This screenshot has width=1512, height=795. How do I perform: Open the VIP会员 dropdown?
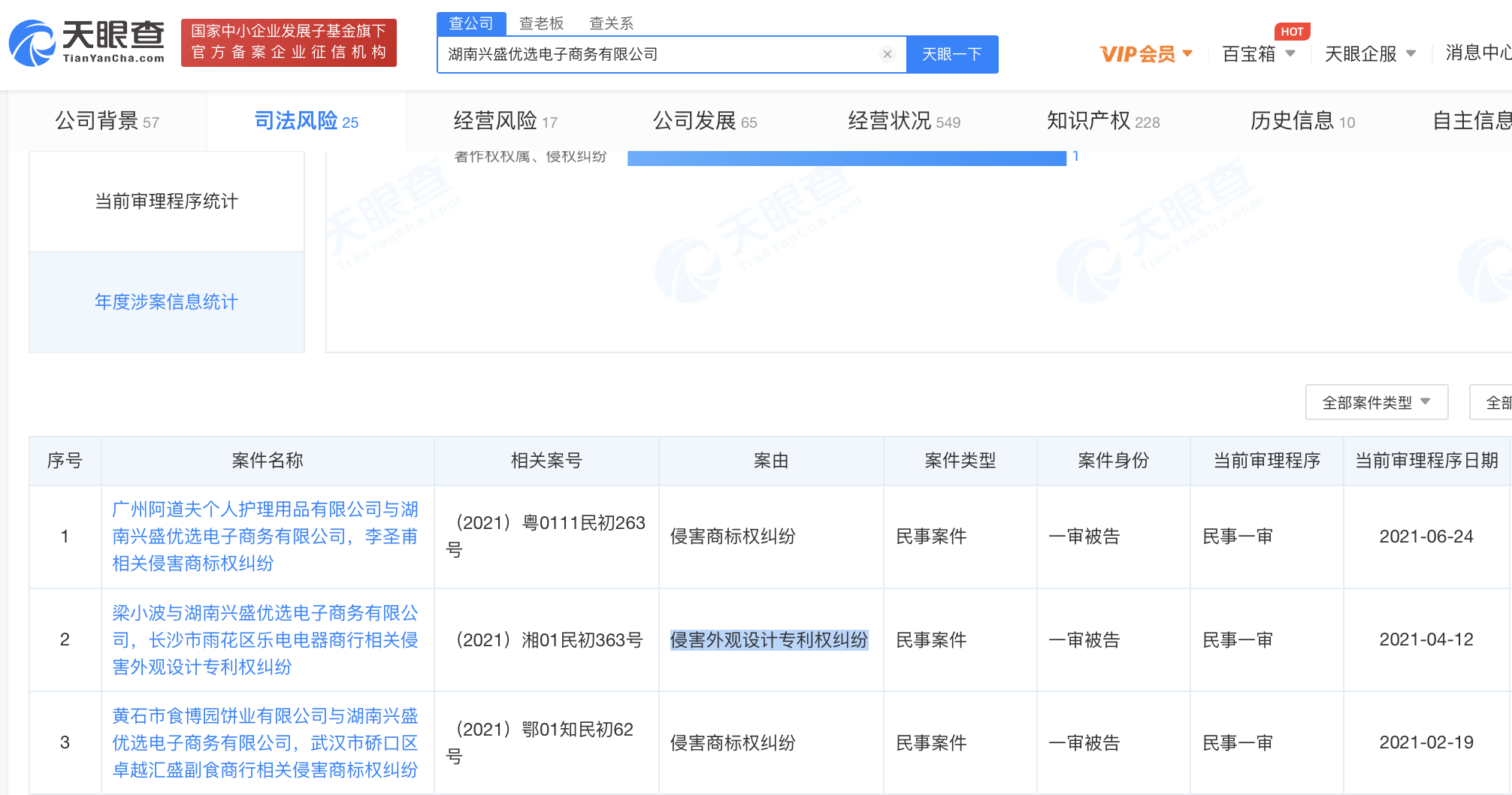(1146, 54)
